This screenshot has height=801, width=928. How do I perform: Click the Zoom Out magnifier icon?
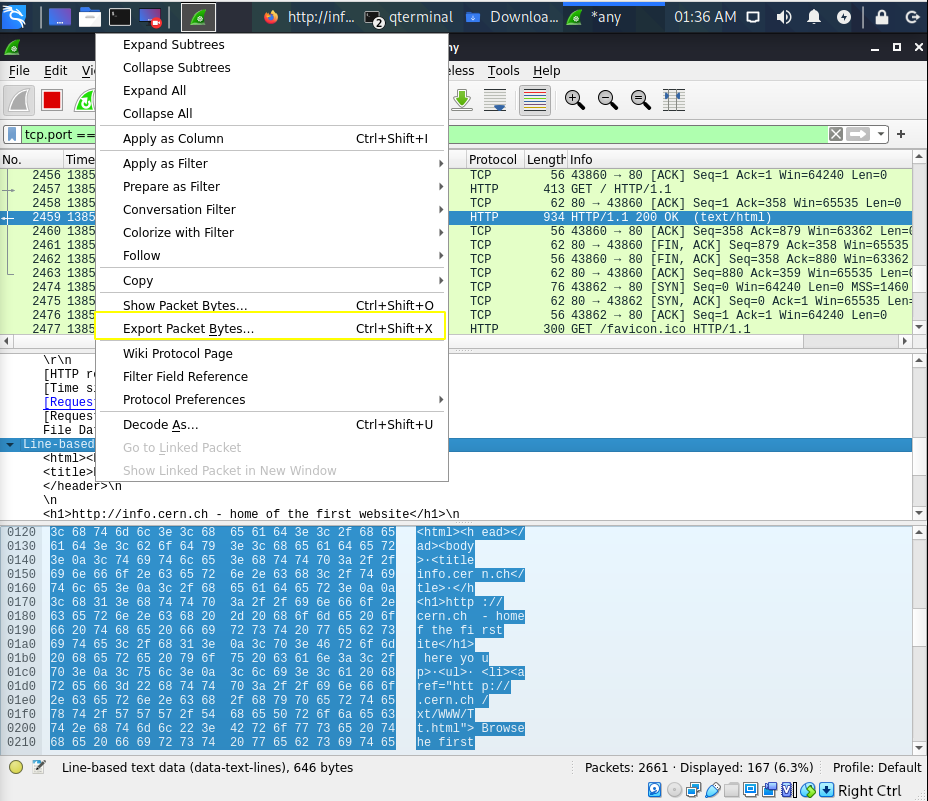608,100
